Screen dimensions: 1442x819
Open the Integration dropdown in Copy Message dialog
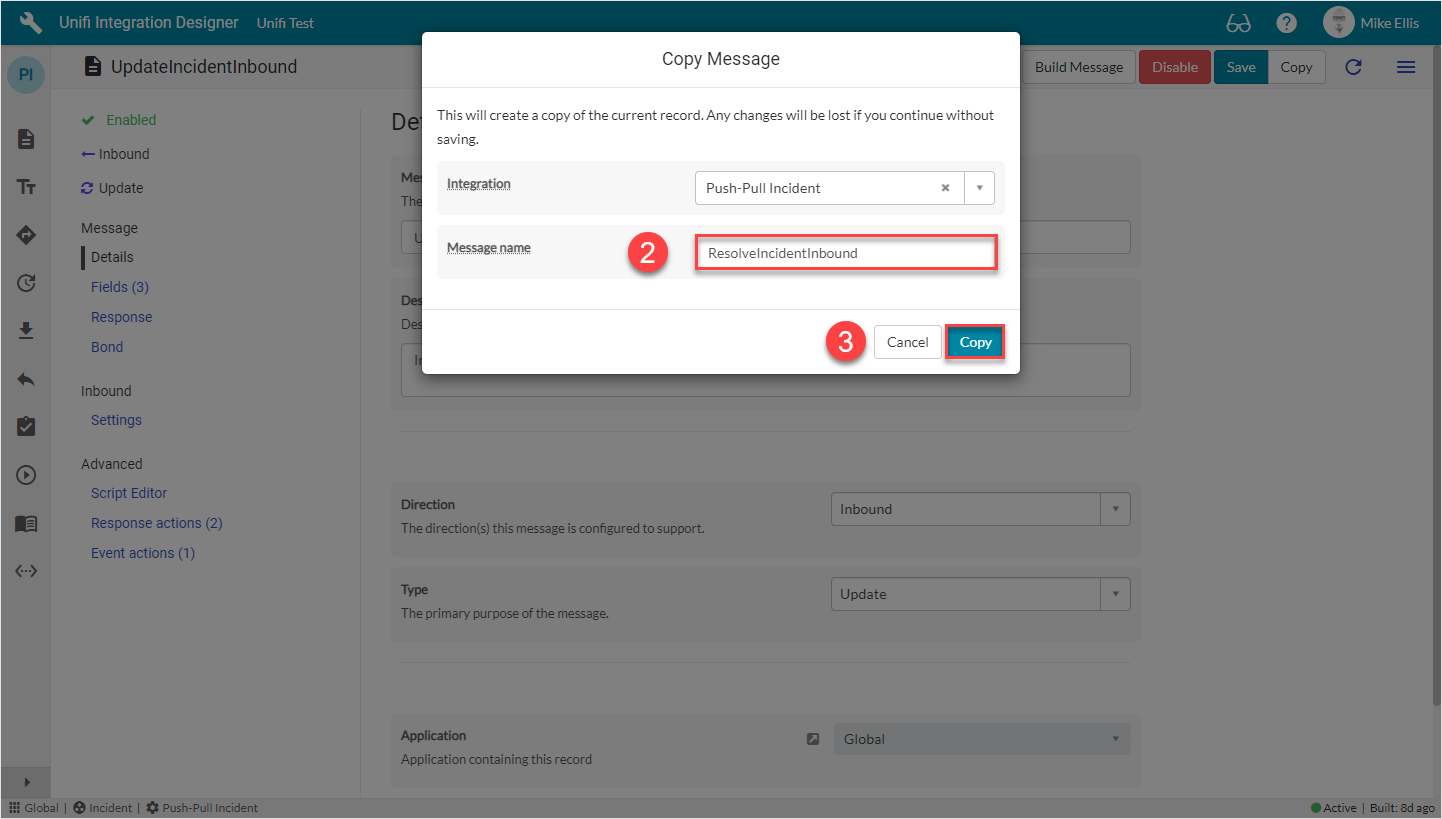(979, 187)
